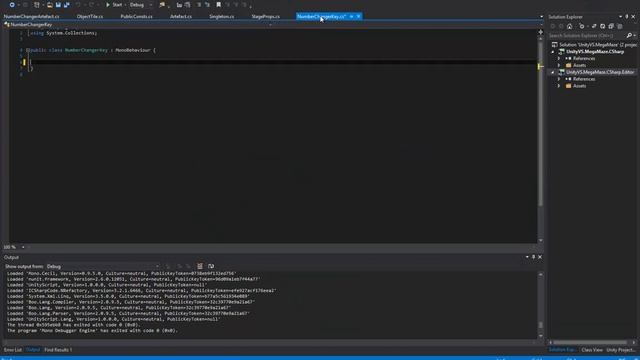640x360 pixels.
Task: Click the Solution Explorer Home icon
Action: pos(570,26)
